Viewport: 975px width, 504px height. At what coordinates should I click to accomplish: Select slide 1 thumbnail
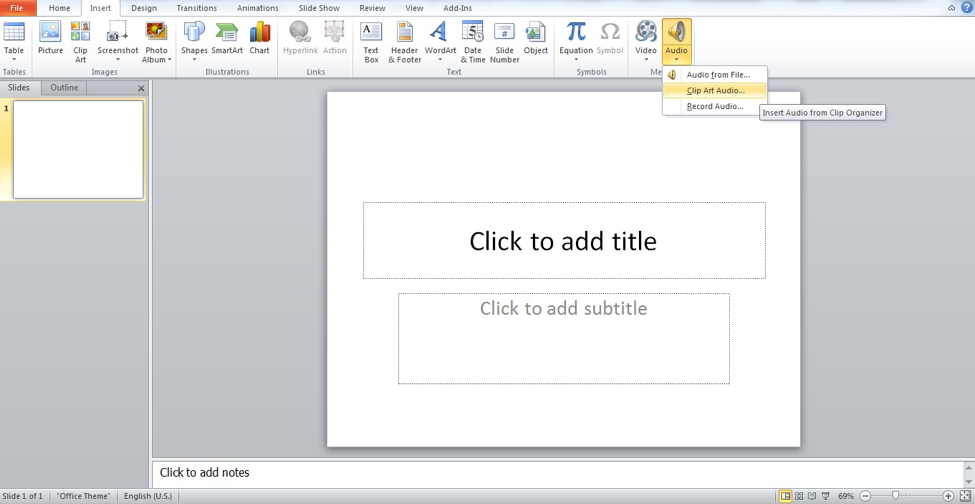[x=78, y=150]
